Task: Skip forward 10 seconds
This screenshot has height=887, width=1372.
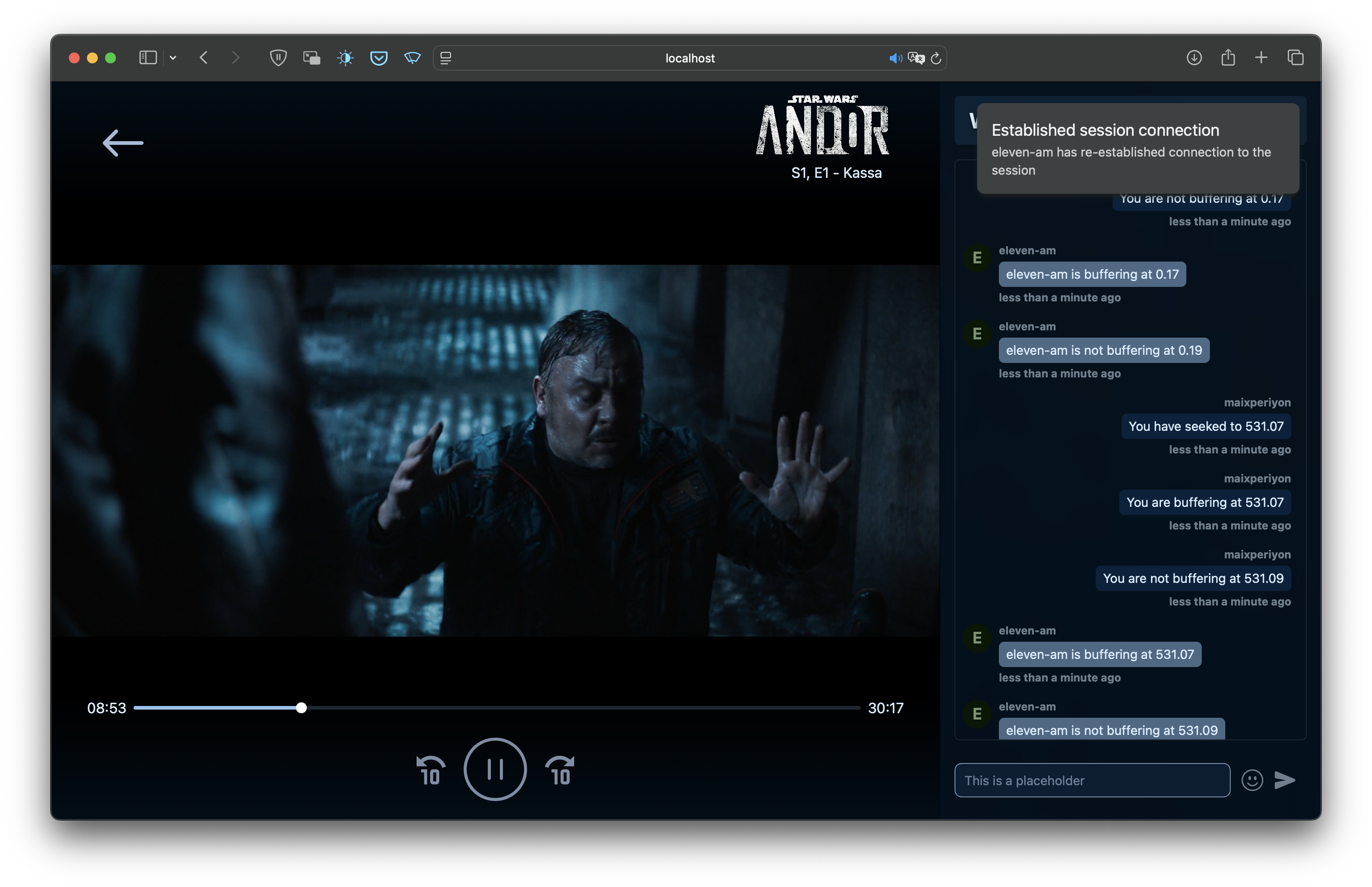Action: (x=560, y=770)
